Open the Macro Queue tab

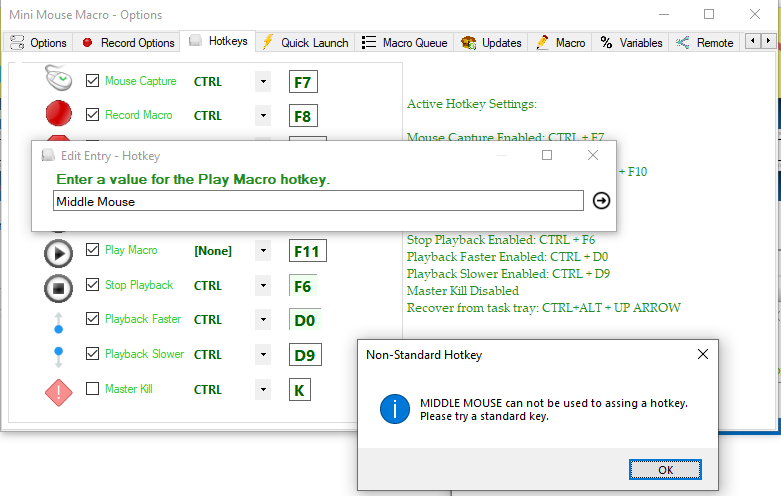click(x=404, y=43)
